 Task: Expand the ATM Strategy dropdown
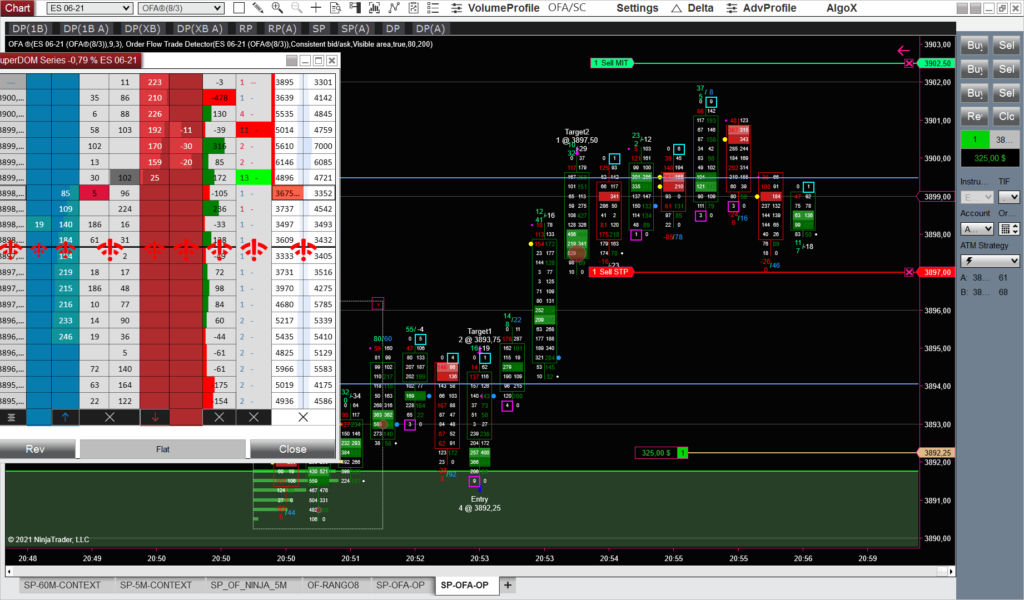(990, 261)
